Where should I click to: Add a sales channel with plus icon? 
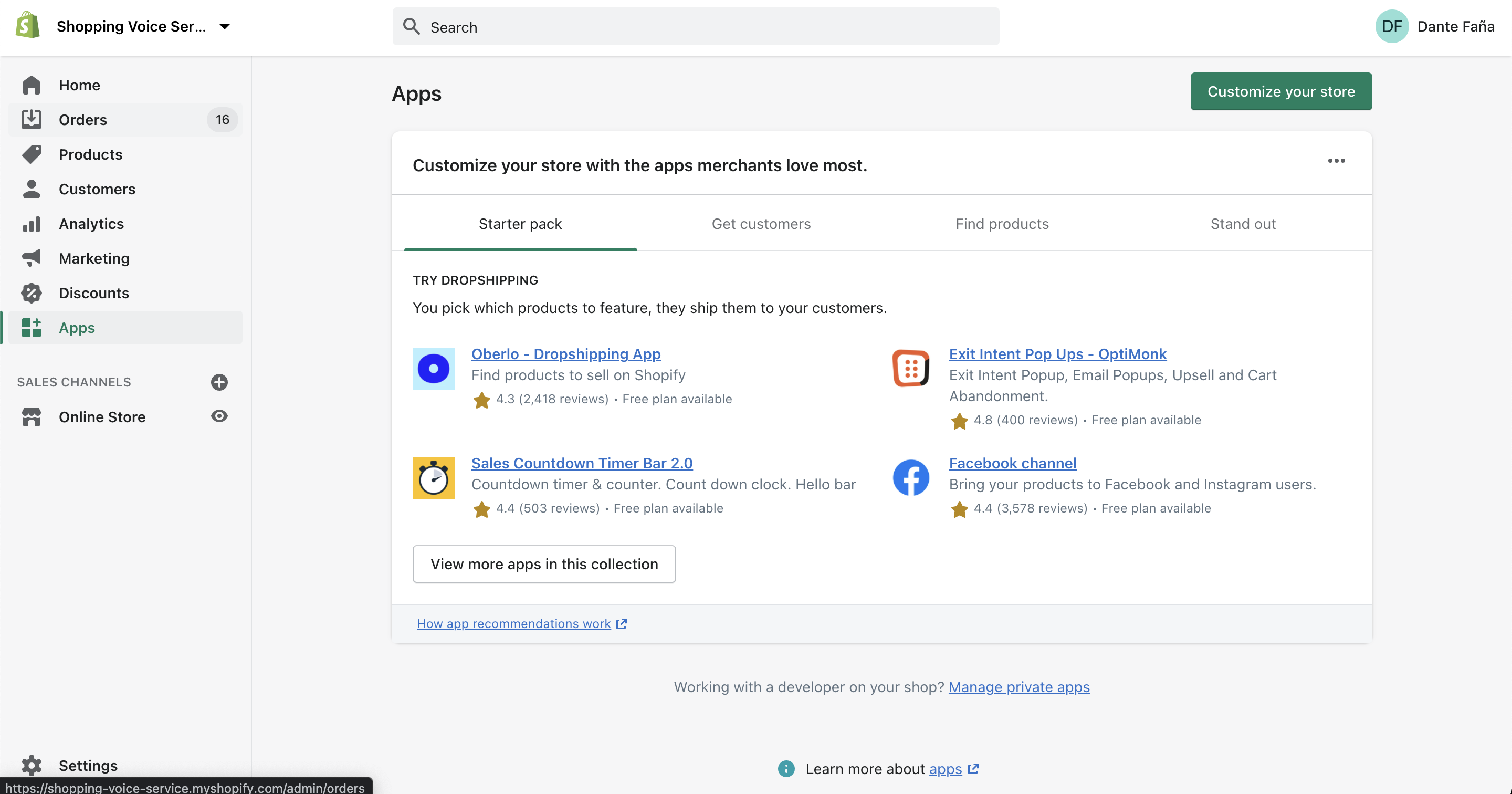(x=219, y=382)
